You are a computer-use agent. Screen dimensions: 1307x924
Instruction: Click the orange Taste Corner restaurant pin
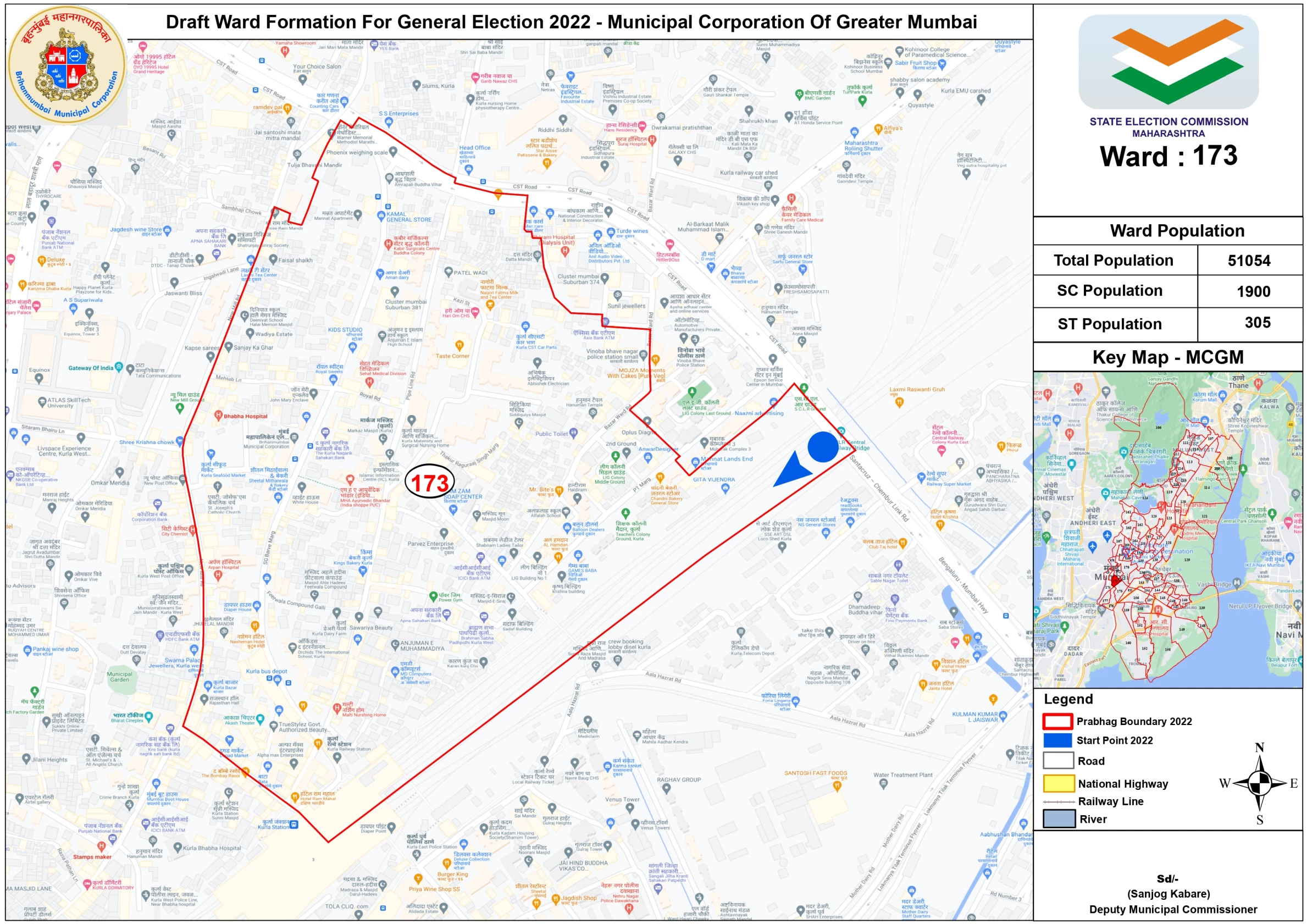click(x=459, y=346)
